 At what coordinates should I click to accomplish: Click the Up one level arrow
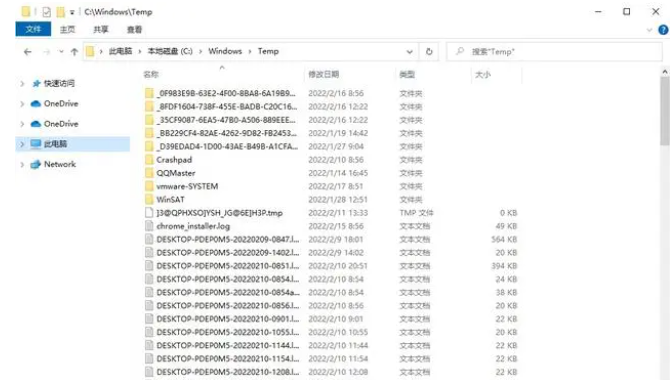click(74, 52)
